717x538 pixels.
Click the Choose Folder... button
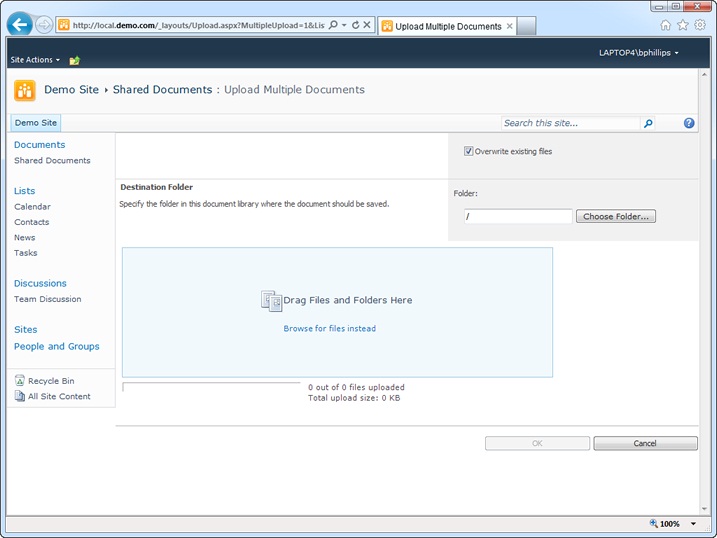point(615,216)
